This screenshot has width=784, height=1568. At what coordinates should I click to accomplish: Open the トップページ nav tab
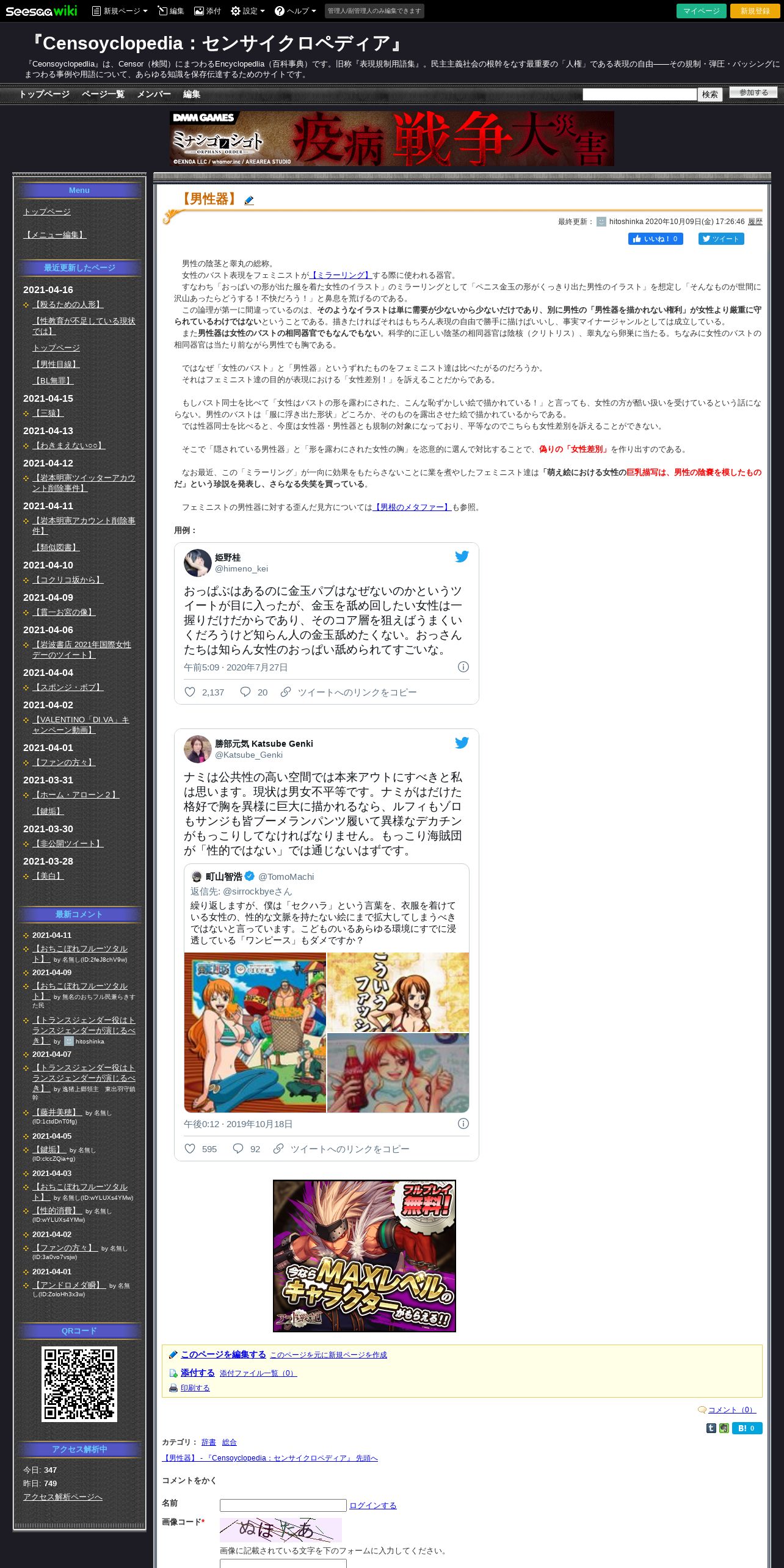click(44, 94)
